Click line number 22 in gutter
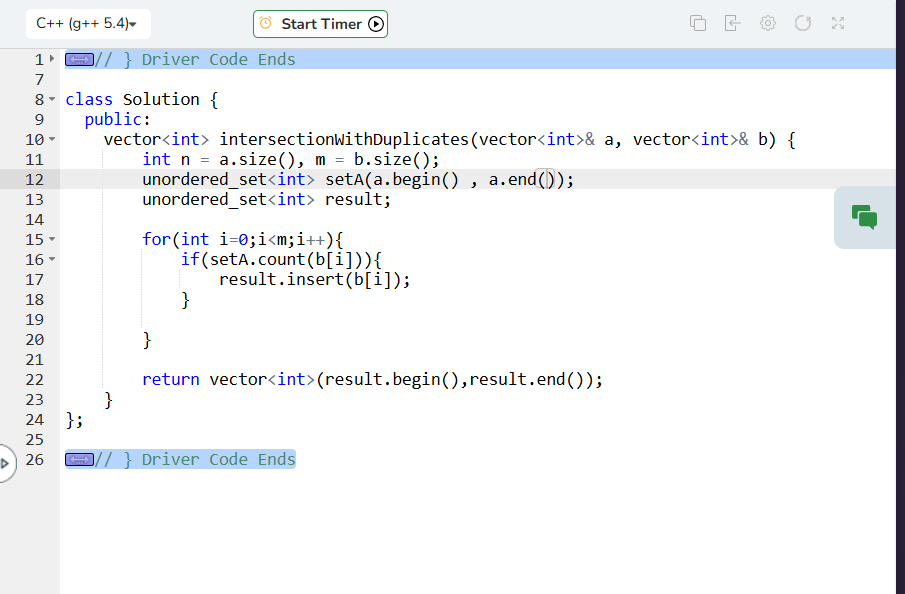Screen dimensions: 905x594 (x=35, y=380)
